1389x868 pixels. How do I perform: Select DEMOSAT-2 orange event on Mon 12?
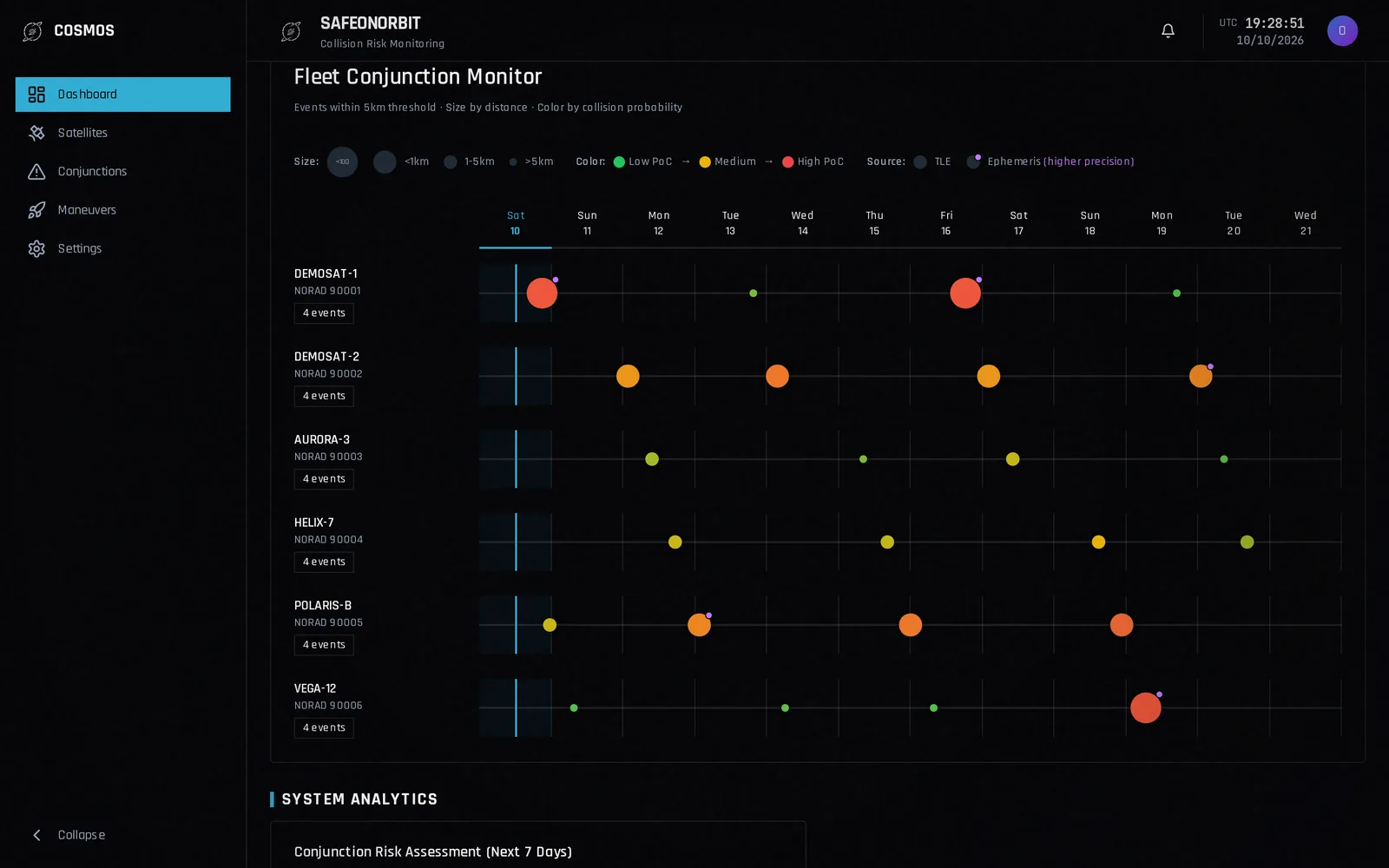(x=628, y=376)
